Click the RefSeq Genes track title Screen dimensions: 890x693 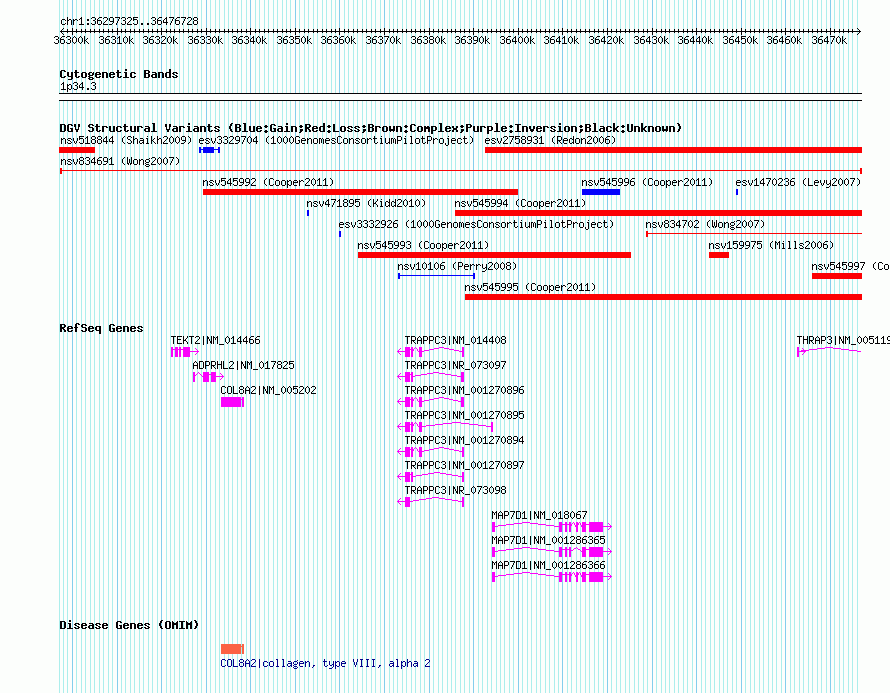101,328
